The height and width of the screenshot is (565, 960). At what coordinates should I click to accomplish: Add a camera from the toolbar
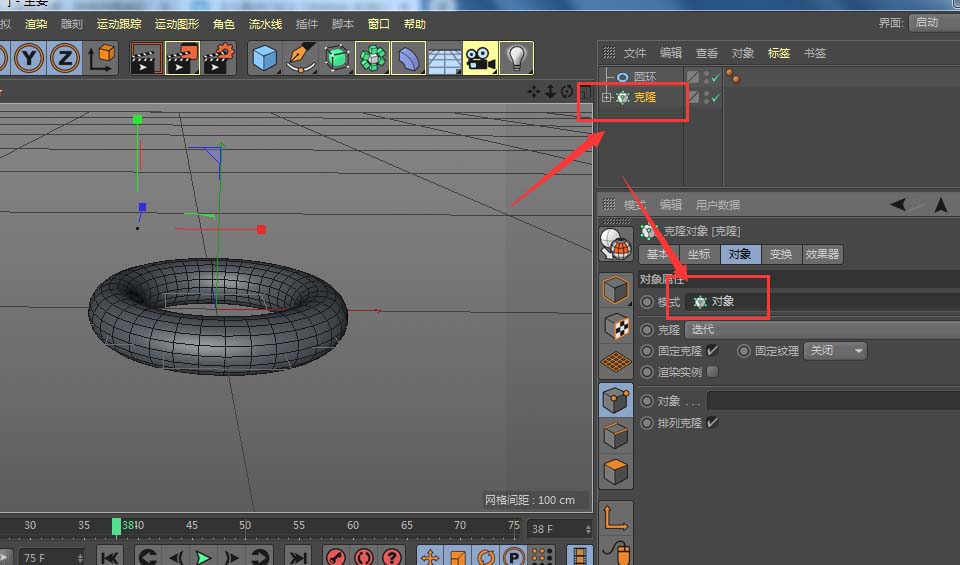[480, 59]
